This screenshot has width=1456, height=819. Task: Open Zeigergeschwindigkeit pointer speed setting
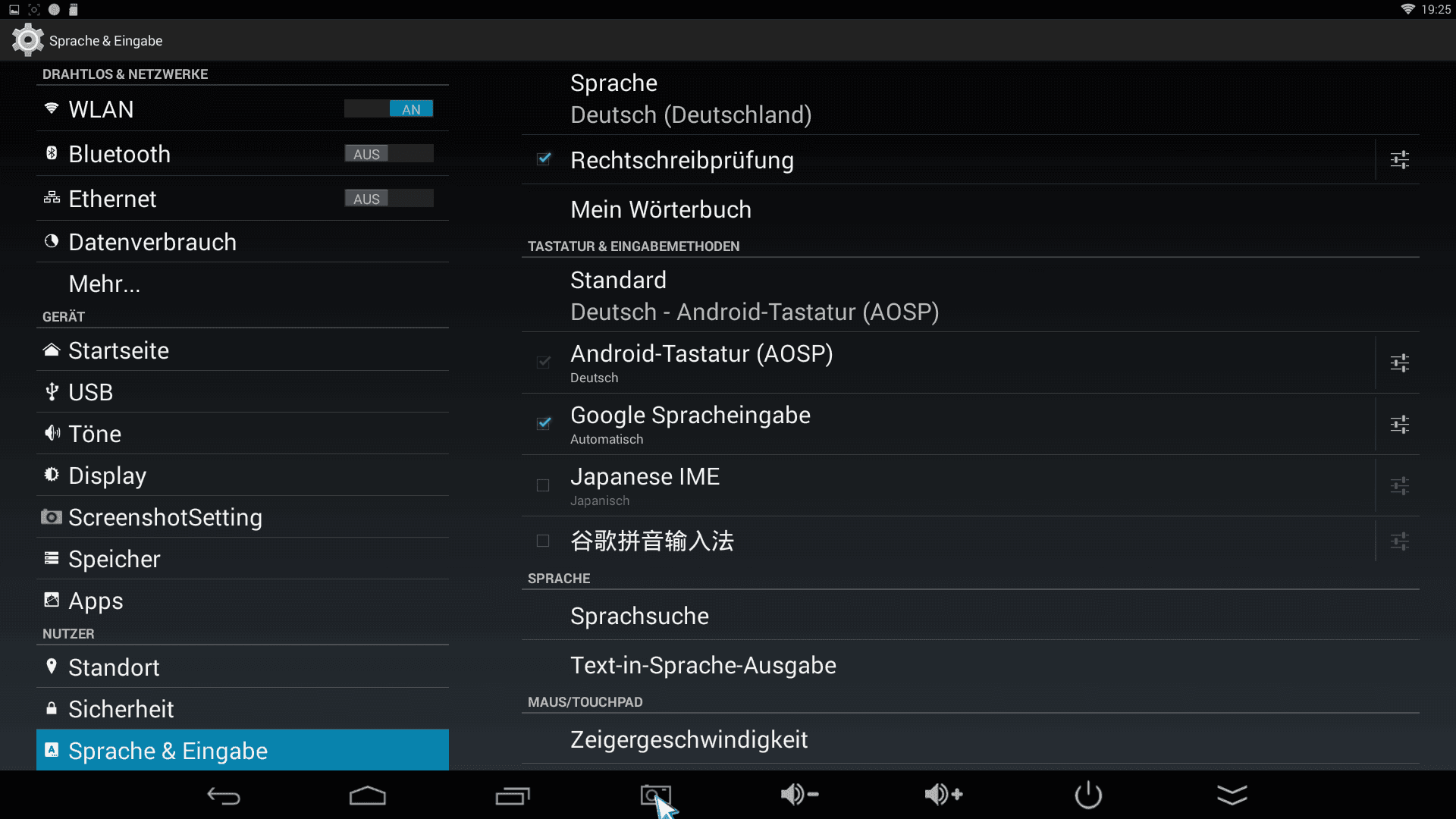coord(971,739)
